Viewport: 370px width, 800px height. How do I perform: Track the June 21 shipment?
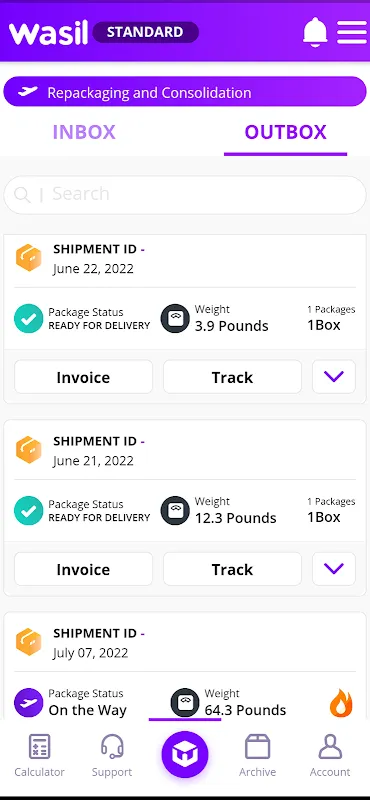[x=232, y=569]
